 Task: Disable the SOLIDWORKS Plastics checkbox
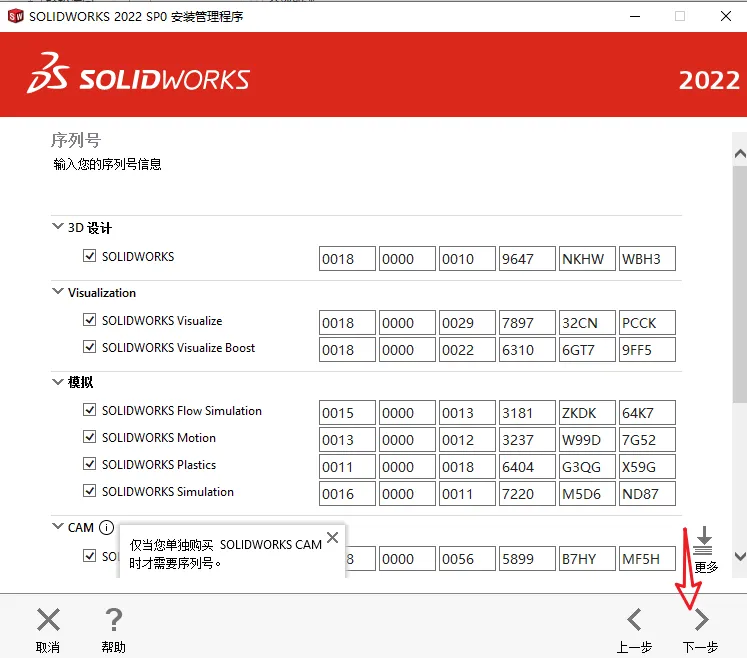coord(89,464)
